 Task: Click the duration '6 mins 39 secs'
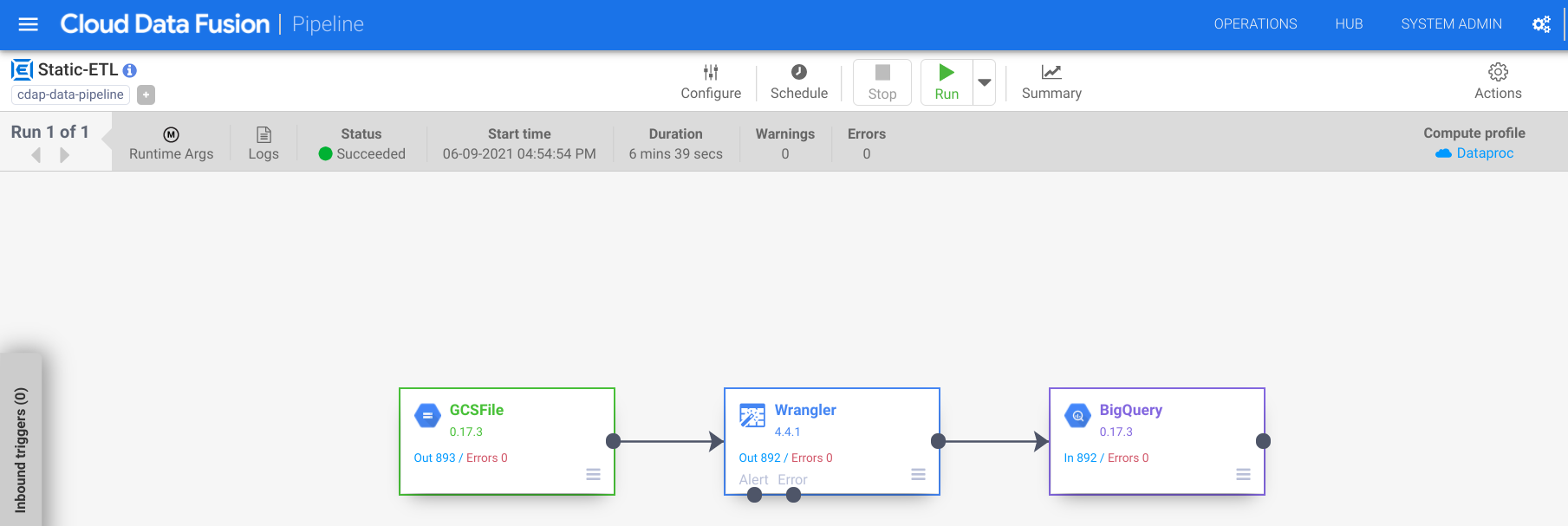(675, 153)
